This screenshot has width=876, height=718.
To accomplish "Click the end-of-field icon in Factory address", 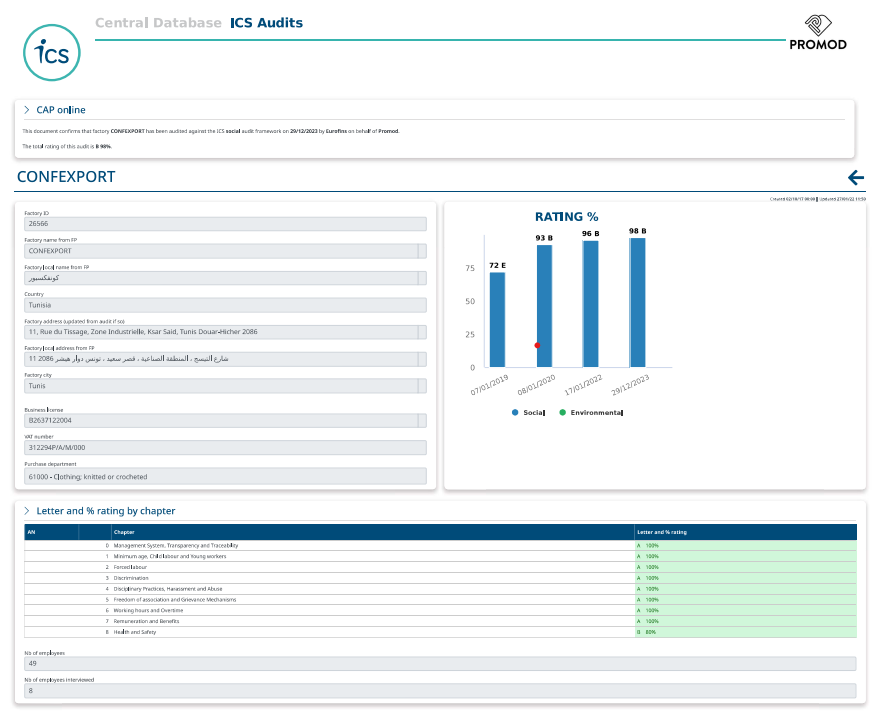I will pyautogui.click(x=422, y=332).
